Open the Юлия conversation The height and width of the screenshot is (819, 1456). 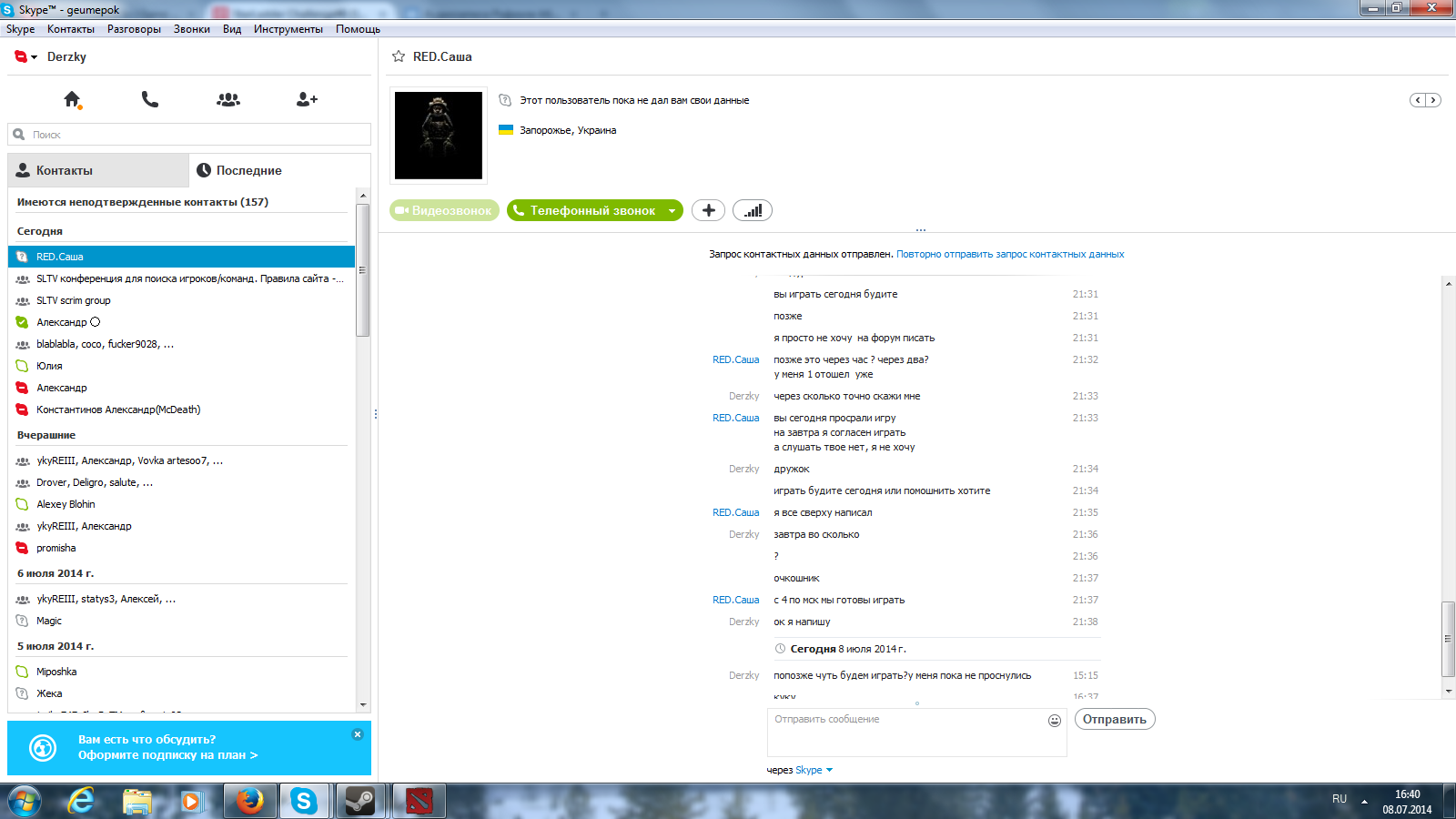(x=181, y=366)
